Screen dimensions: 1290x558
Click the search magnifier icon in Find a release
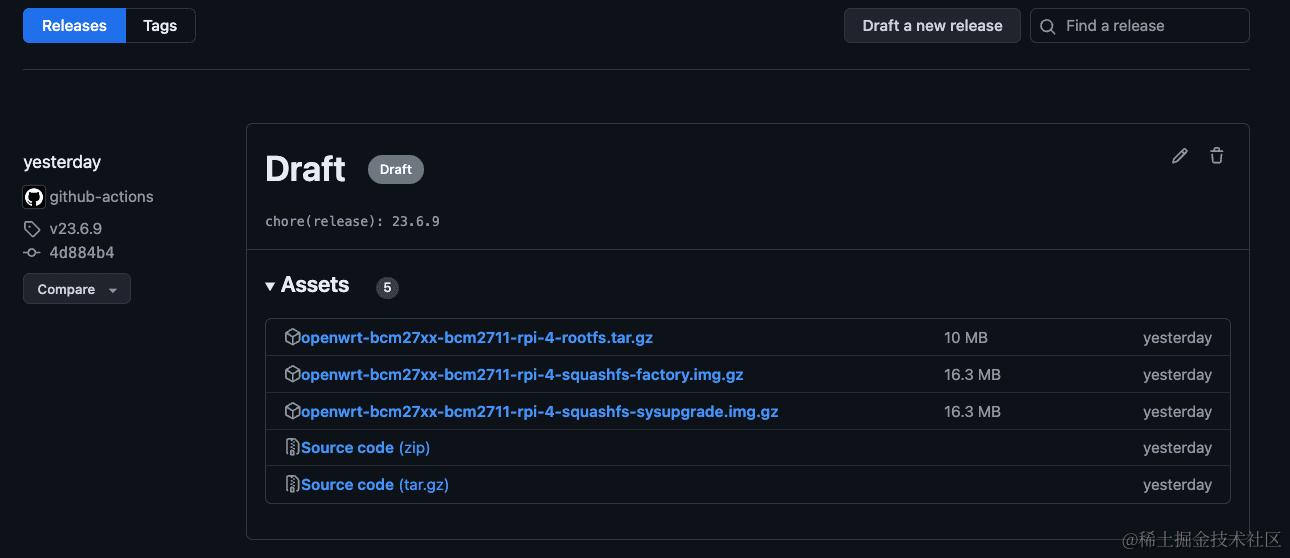coord(1048,27)
